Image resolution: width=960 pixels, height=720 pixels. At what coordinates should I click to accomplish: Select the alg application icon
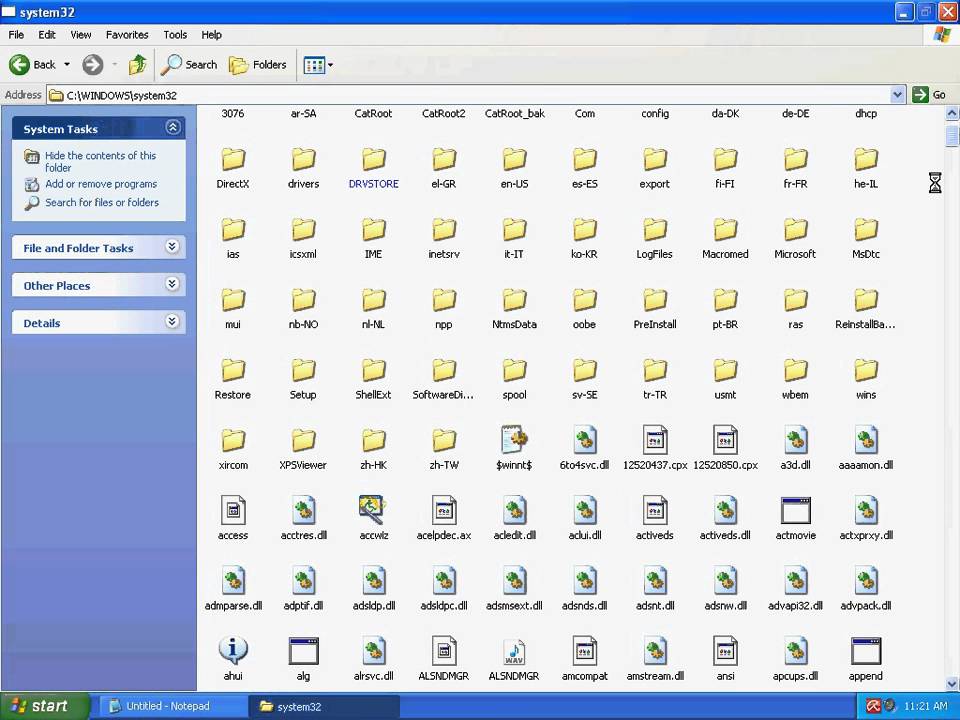coord(304,651)
